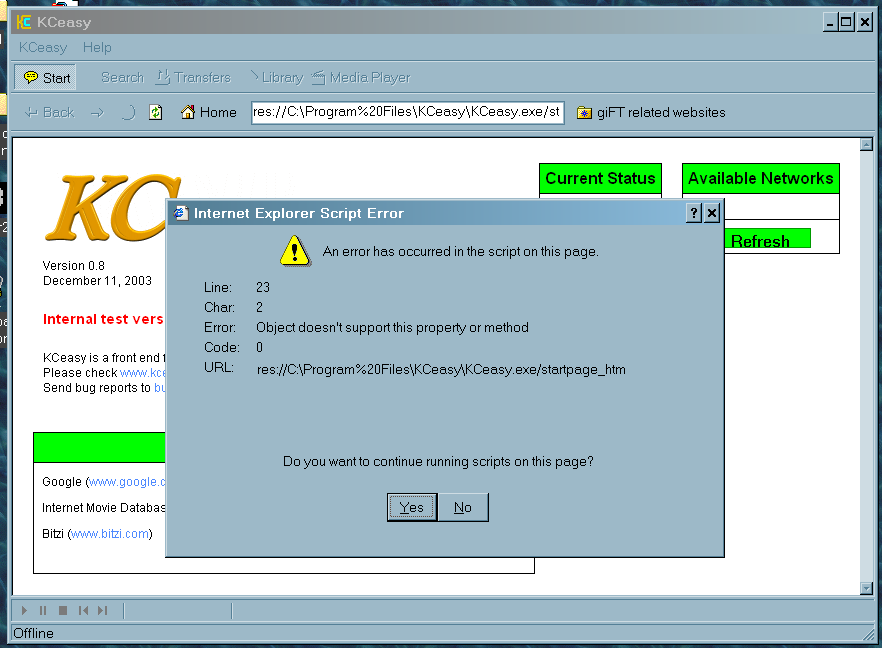Viewport: 882px width, 648px height.
Task: Click Yes to continue running scripts
Action: tap(412, 507)
